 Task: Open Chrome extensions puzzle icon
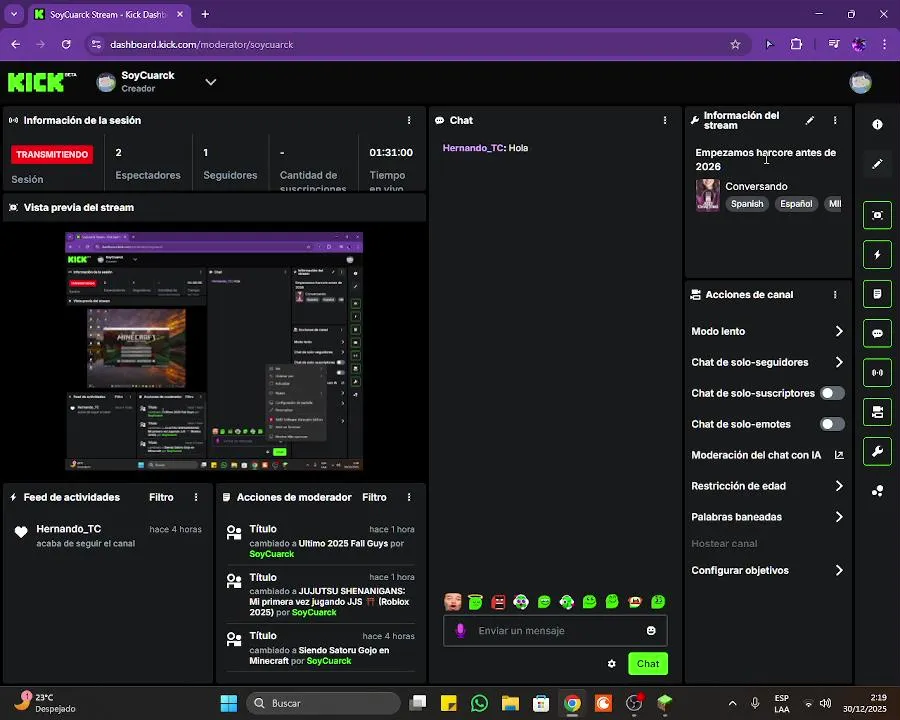(x=796, y=44)
